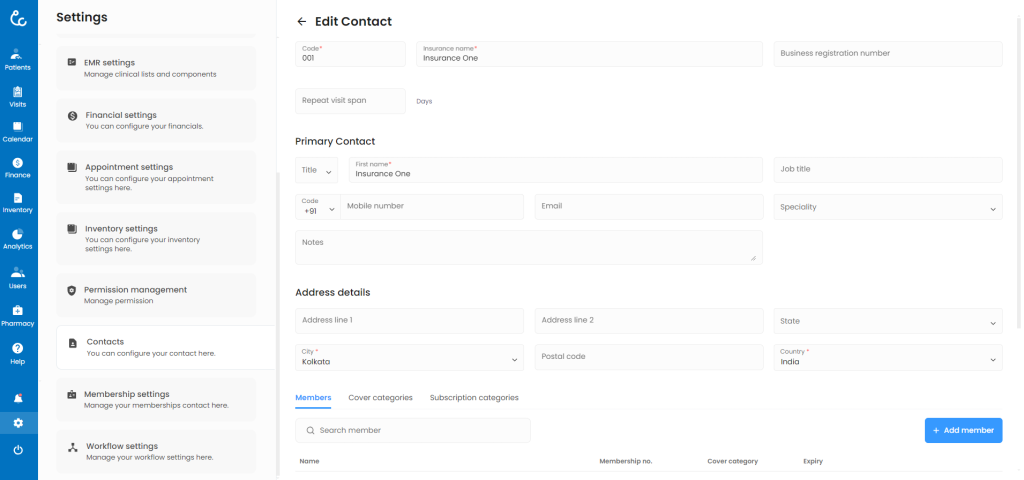Open the Pharmacy sidebar icon

18,315
